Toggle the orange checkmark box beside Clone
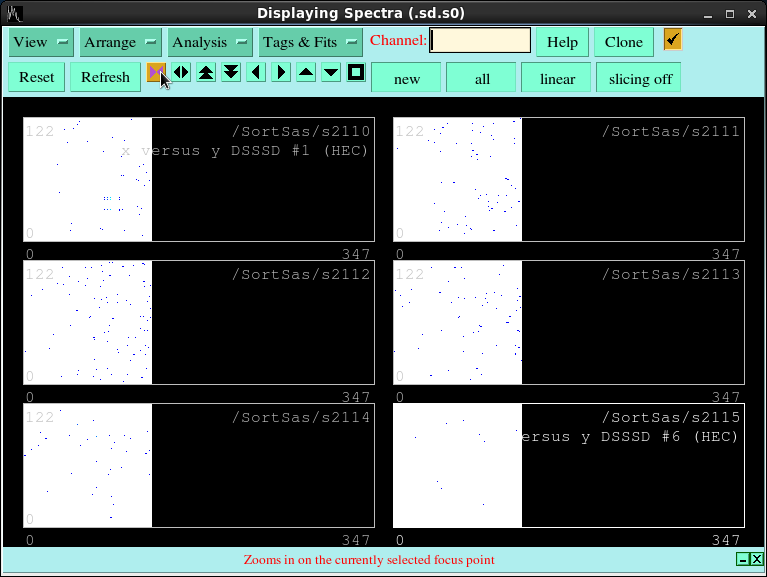This screenshot has width=767, height=577. (673, 39)
